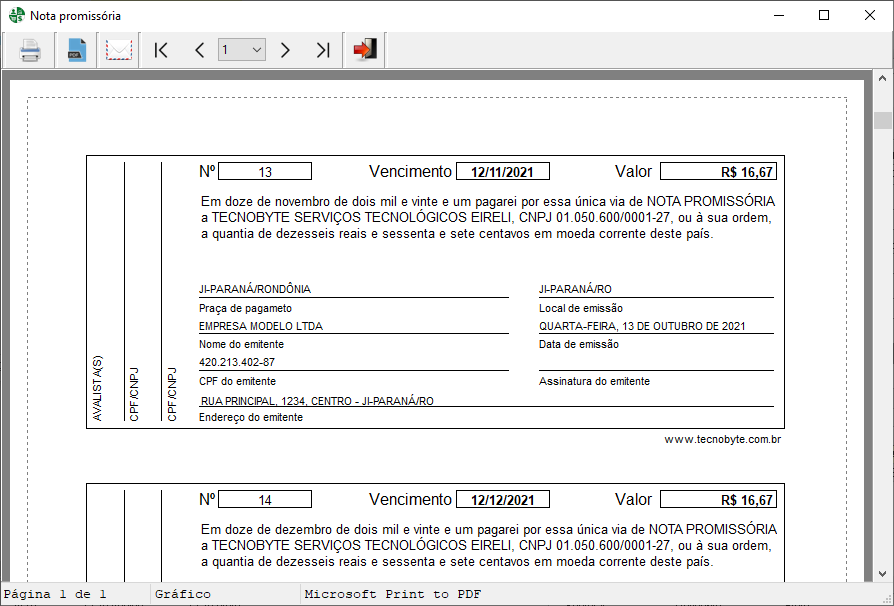Print the nota promissória
Viewport: 894px width, 606px height.
(x=29, y=49)
